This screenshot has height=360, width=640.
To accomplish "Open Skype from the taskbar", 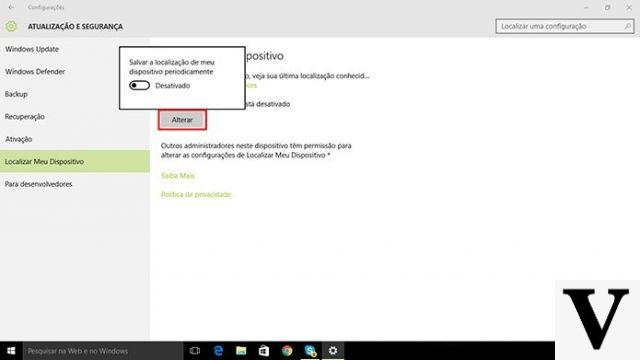I will pyautogui.click(x=310, y=351).
